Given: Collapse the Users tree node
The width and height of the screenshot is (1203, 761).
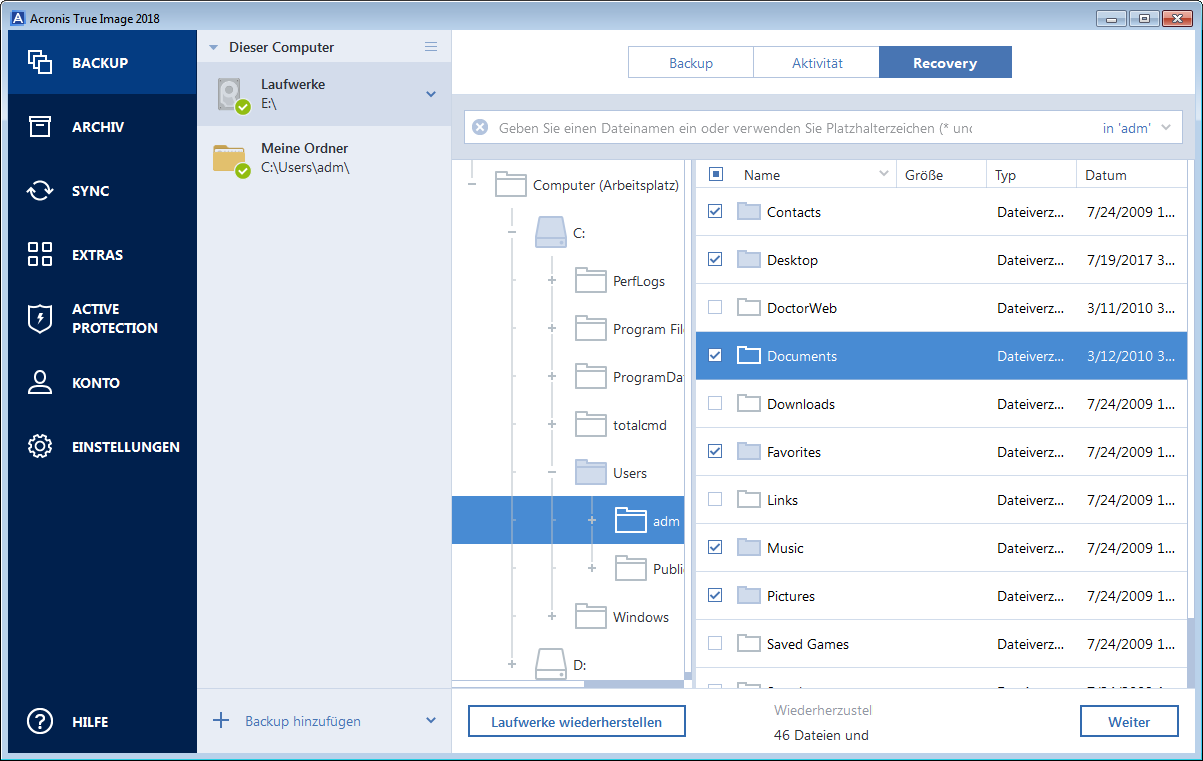Looking at the screenshot, I should point(552,473).
